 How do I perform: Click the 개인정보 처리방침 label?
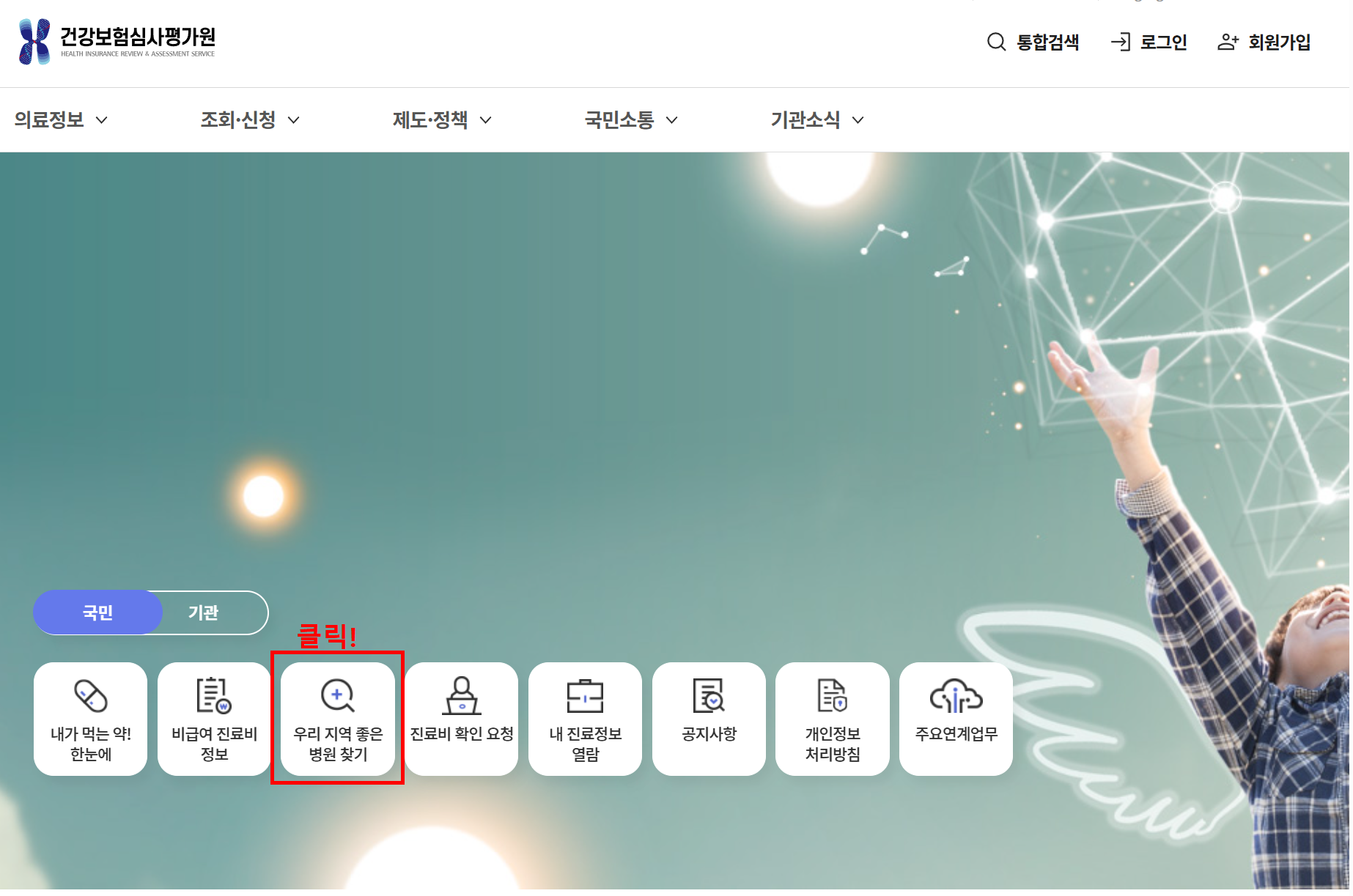(833, 744)
